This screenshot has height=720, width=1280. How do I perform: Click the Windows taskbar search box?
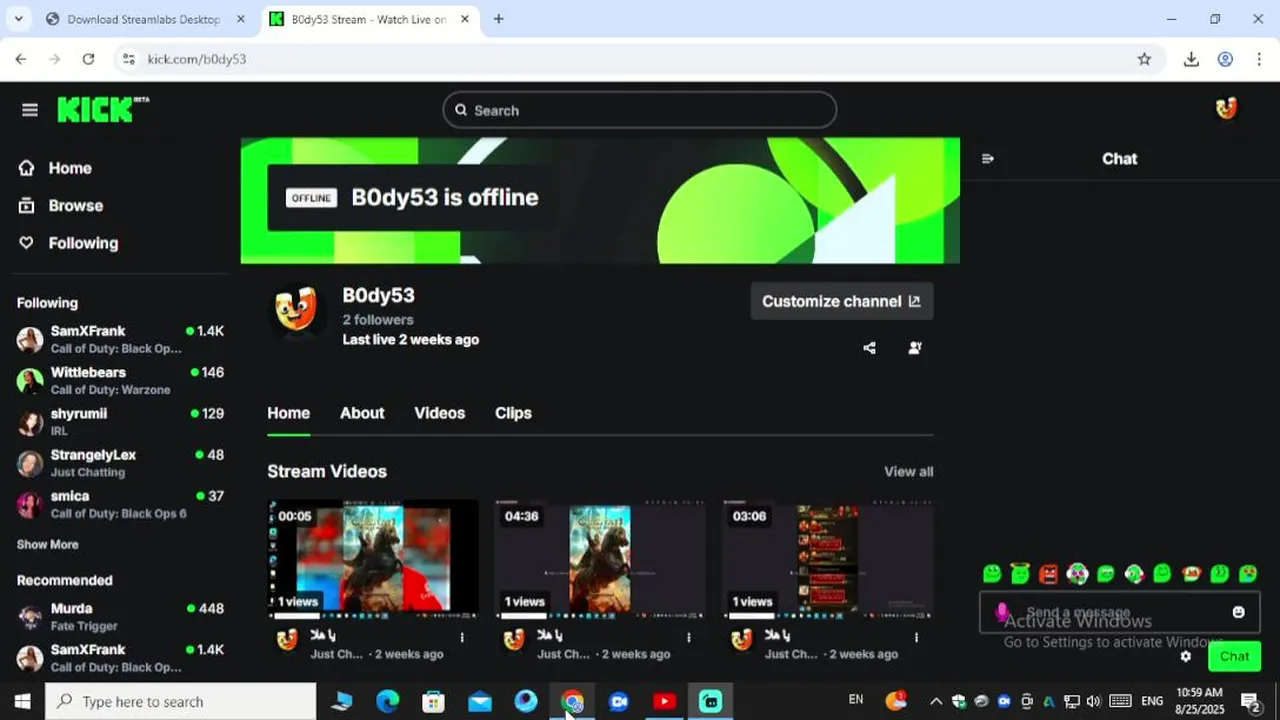click(x=180, y=702)
